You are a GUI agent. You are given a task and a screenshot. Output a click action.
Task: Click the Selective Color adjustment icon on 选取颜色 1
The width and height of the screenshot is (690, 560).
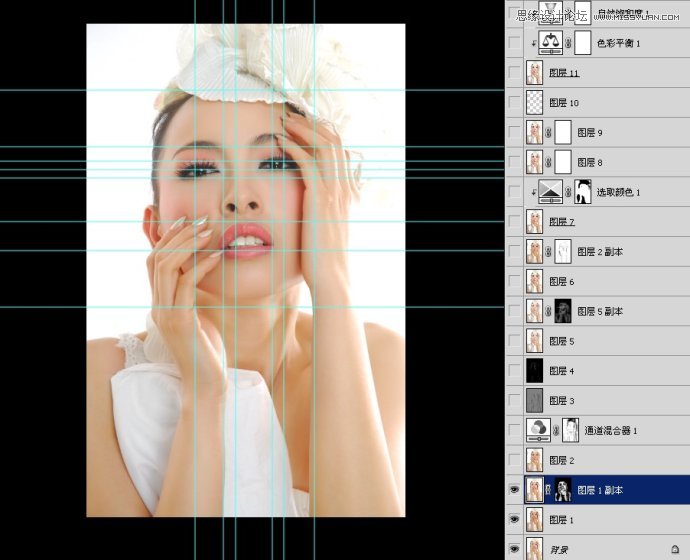[x=551, y=192]
